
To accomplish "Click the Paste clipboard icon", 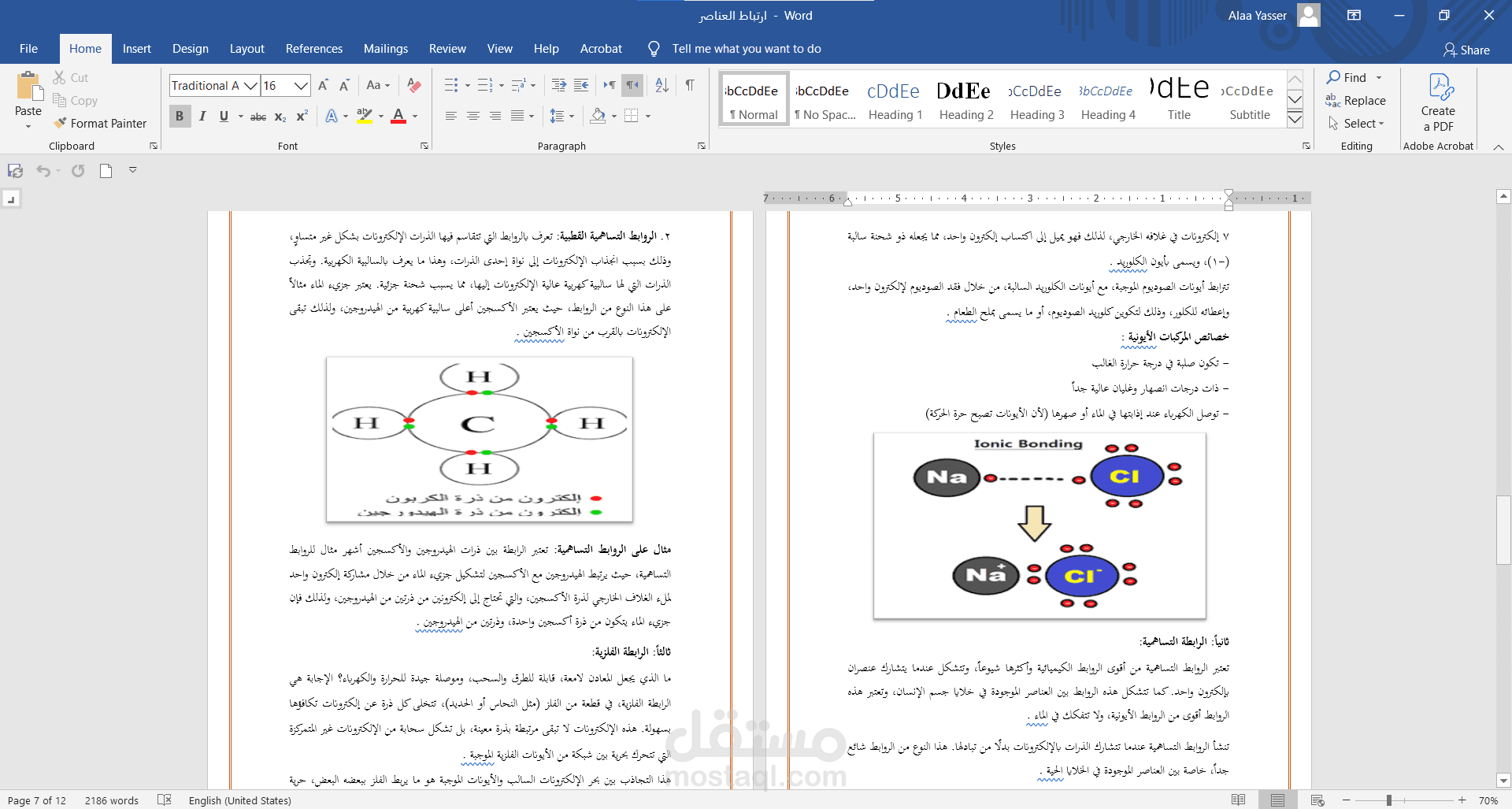I will pos(28,87).
